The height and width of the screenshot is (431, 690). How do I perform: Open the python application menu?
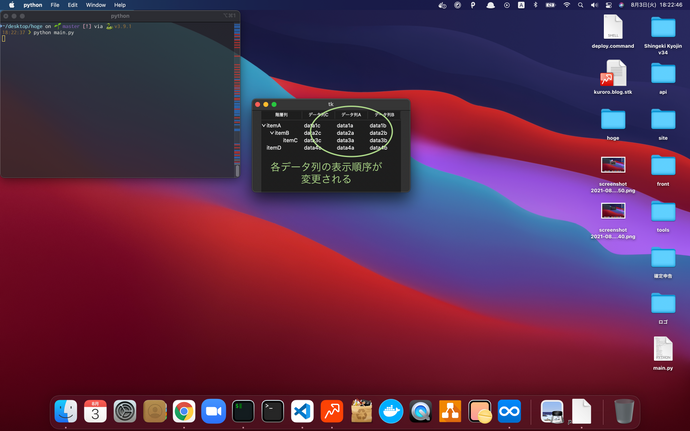tap(33, 5)
